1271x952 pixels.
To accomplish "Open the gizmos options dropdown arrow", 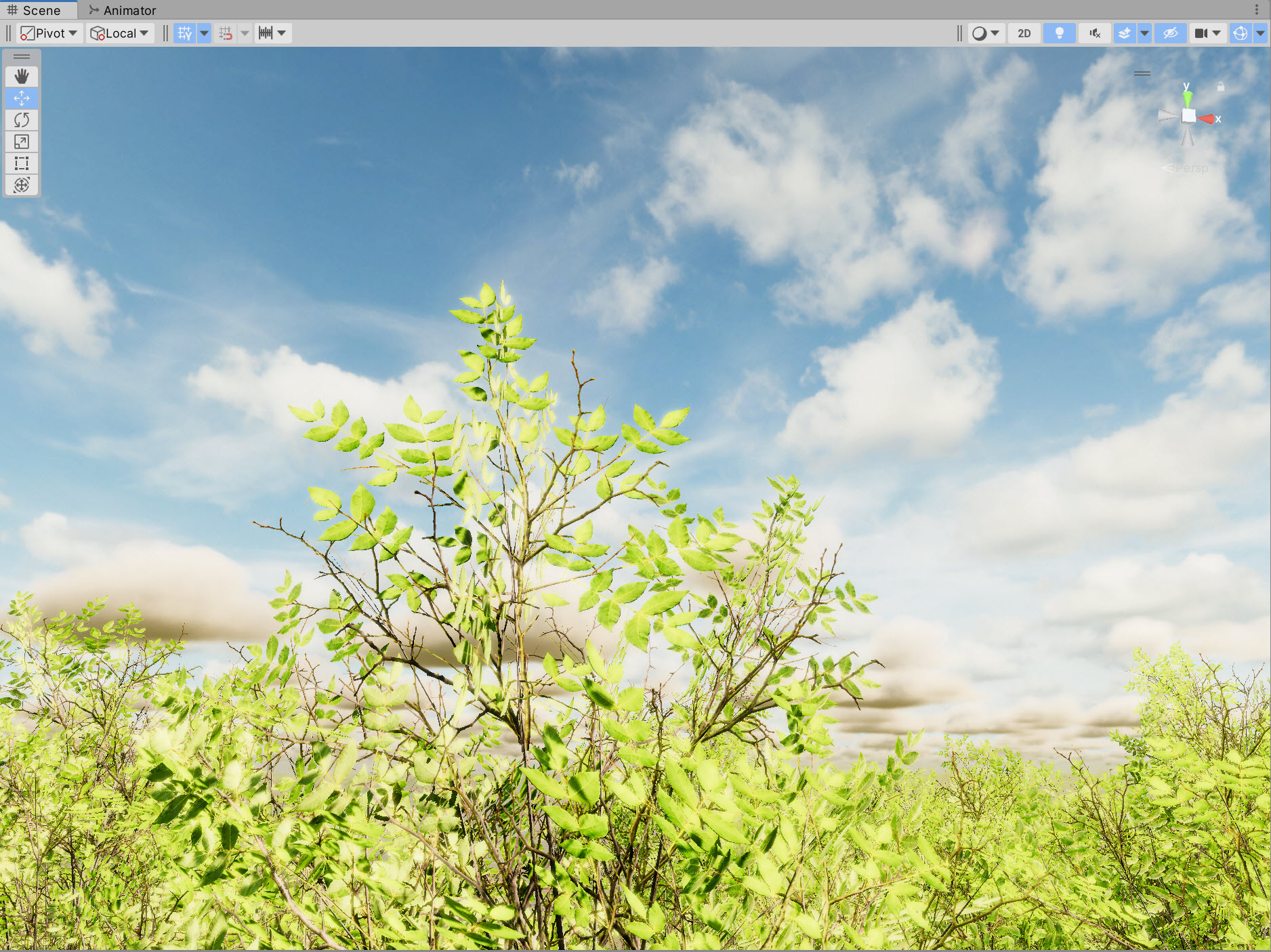I will tap(1260, 33).
